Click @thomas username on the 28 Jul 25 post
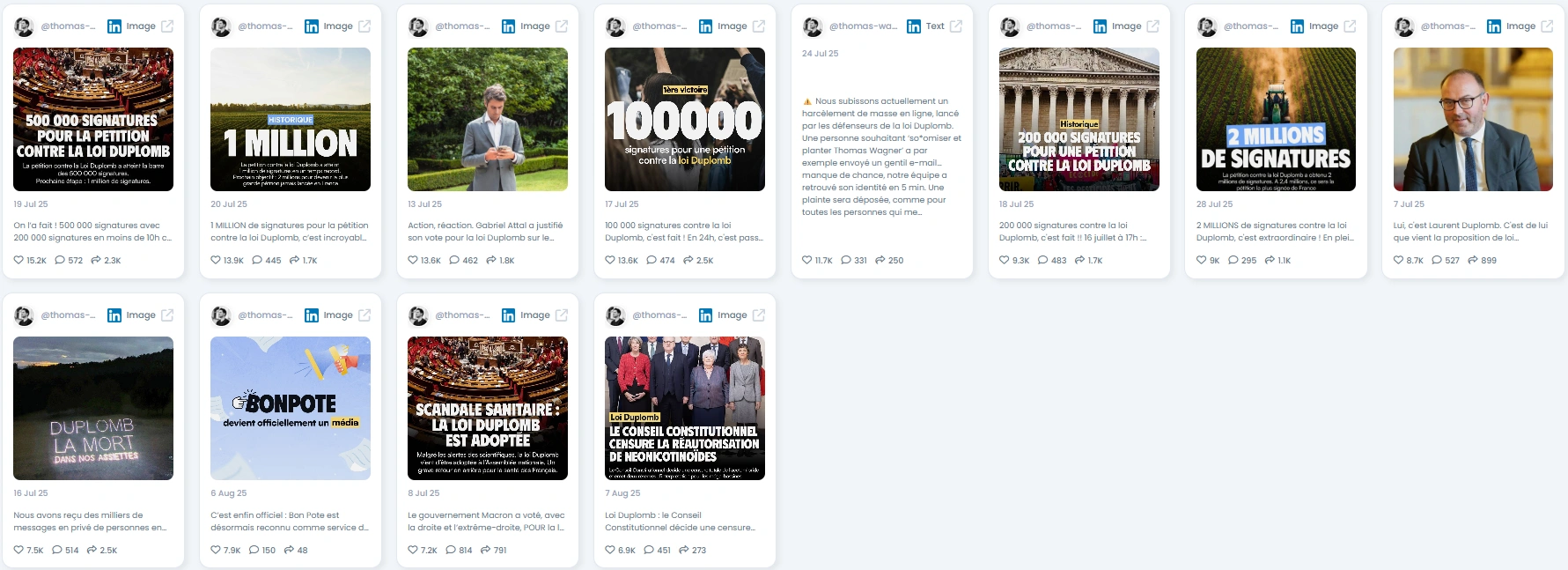The width and height of the screenshot is (1568, 570). 1251,26
